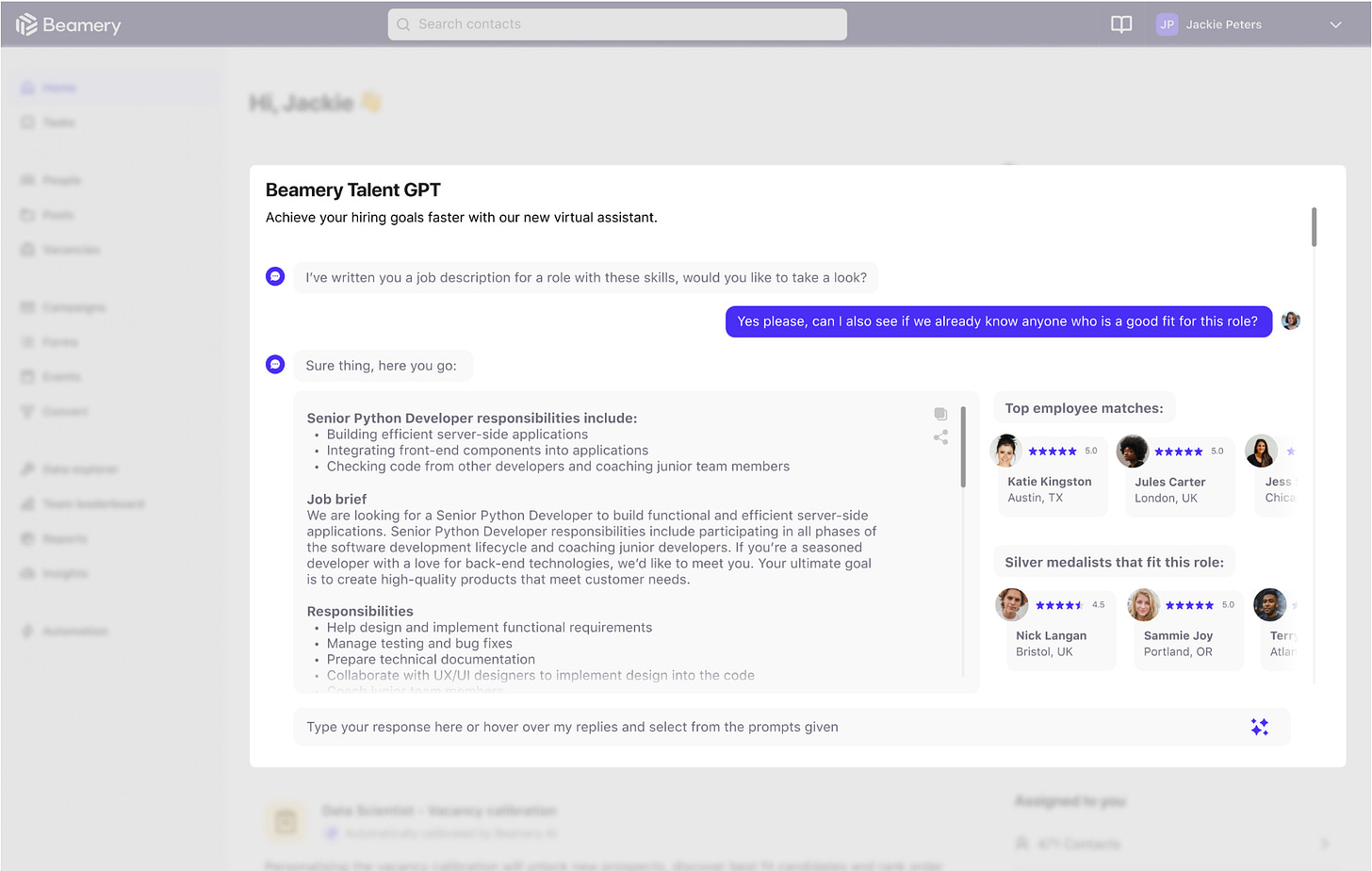Click the "Top employee matches:" label
Image resolution: width=1372 pixels, height=871 pixels.
pos(1084,408)
